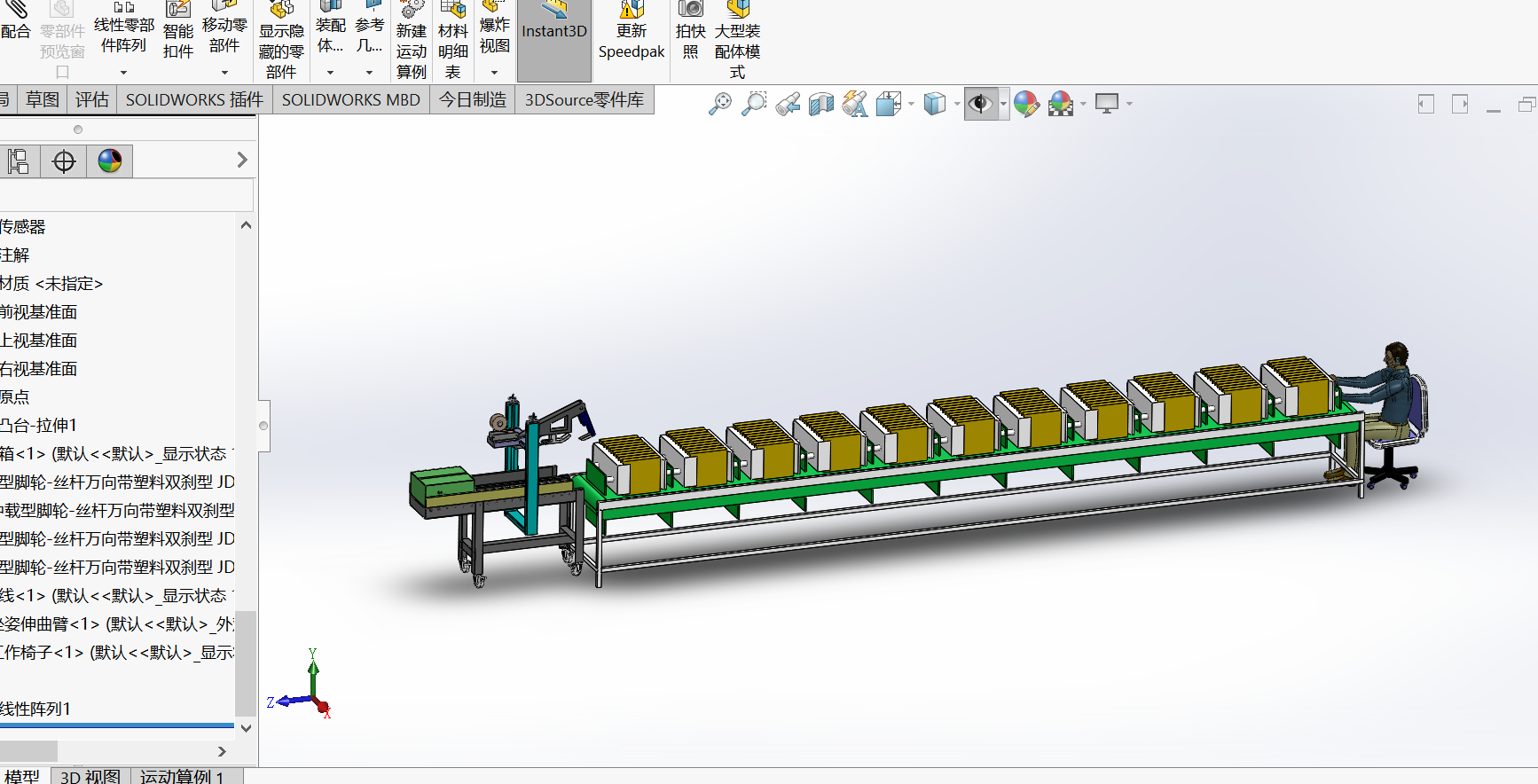This screenshot has width=1538, height=784.
Task: Click right panel expand button at top right
Action: [1460, 104]
